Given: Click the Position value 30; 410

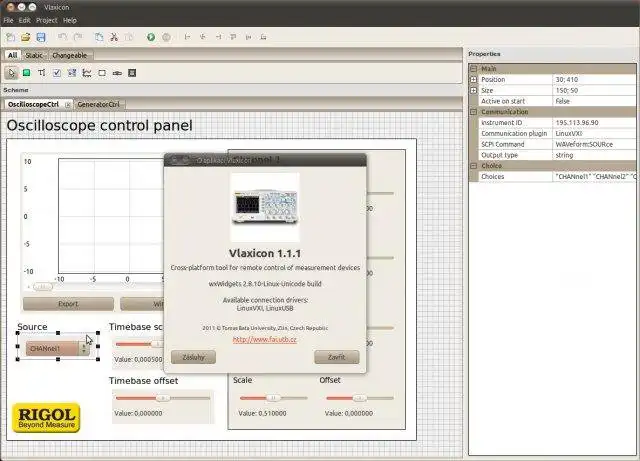Looking at the screenshot, I should coord(594,80).
